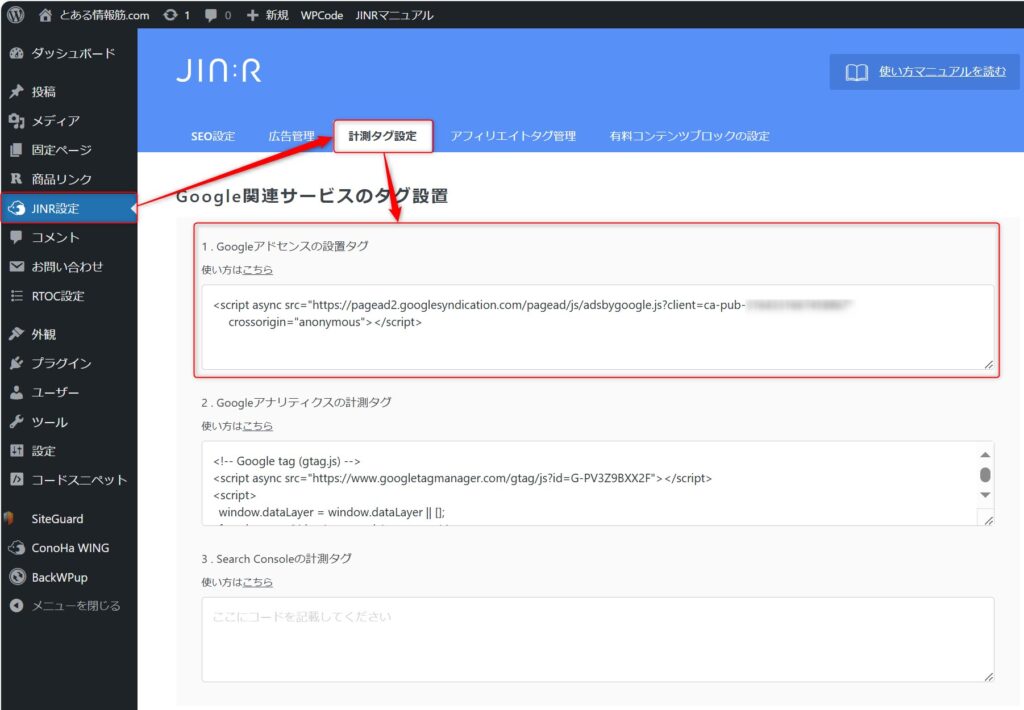This screenshot has height=710, width=1024.
Task: Click the SiteGuard shield icon
Action: click(9, 519)
